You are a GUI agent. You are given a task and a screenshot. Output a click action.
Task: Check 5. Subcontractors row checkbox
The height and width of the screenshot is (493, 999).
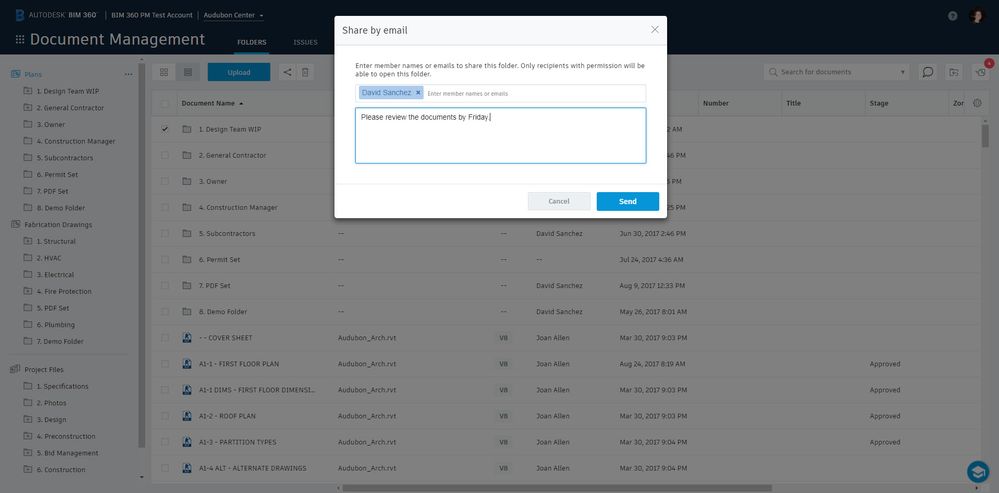(x=165, y=233)
